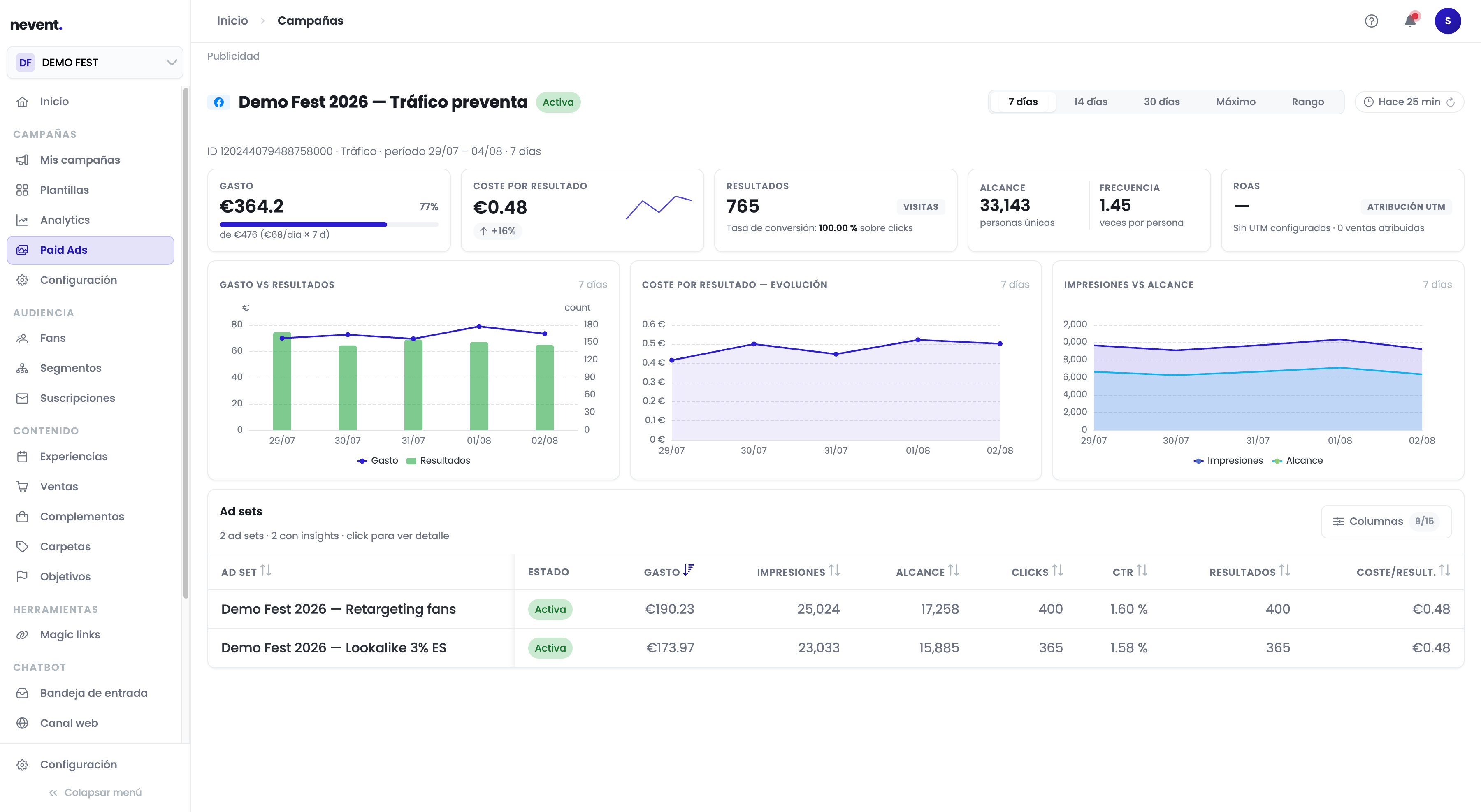Click the Experiencias calendar icon

pyautogui.click(x=23, y=457)
